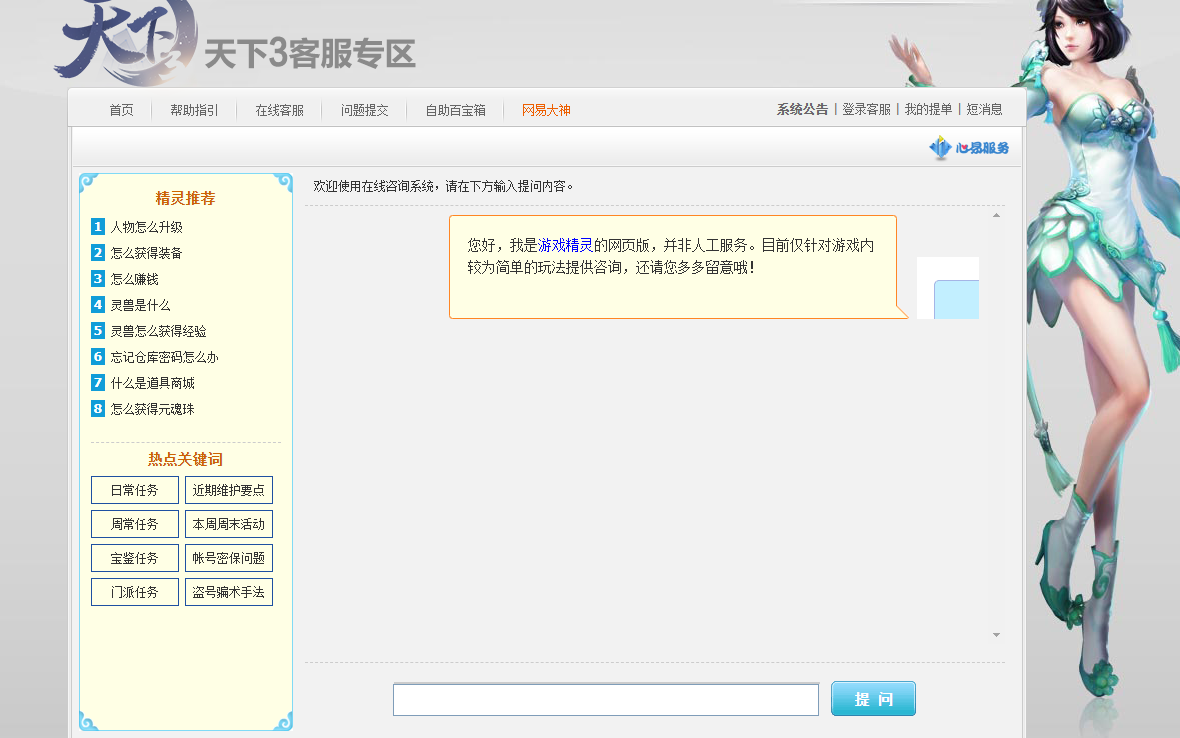
Task: Open 帮助指引 navigation item
Action: (x=194, y=111)
